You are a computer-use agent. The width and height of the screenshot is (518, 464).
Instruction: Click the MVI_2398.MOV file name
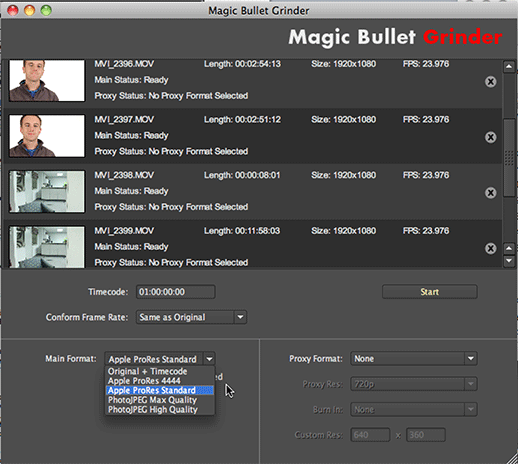[x=124, y=175]
